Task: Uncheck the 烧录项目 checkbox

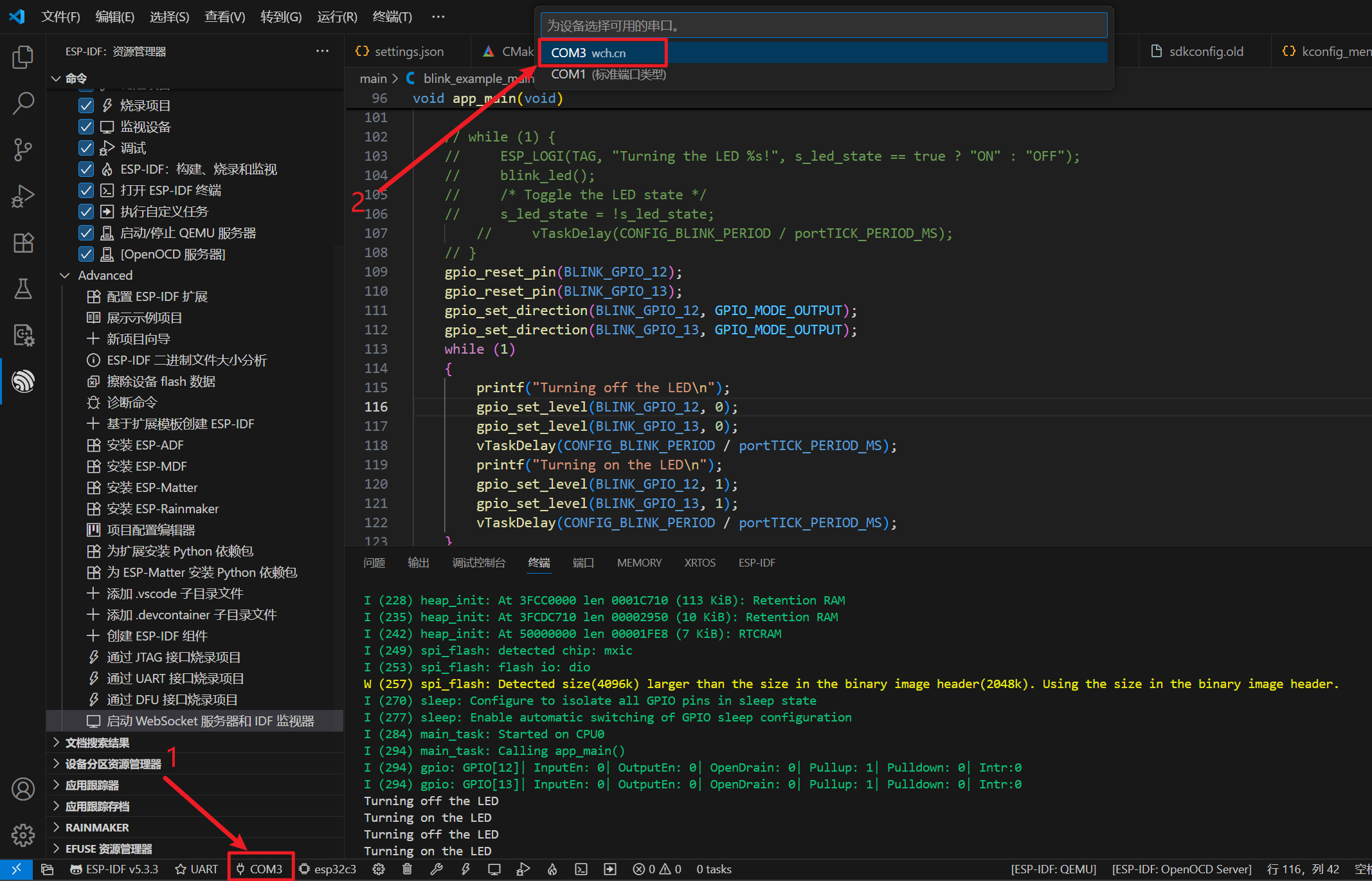Action: tap(86, 105)
